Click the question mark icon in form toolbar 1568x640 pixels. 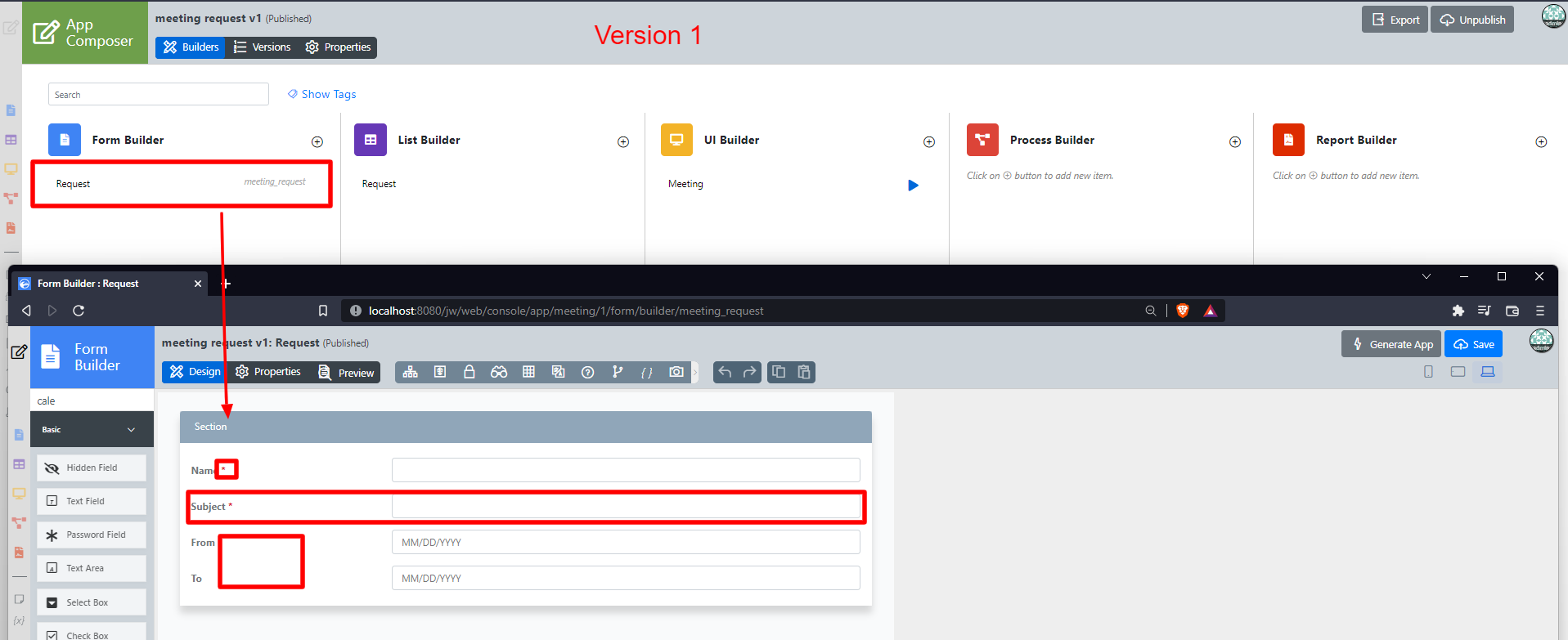[587, 372]
